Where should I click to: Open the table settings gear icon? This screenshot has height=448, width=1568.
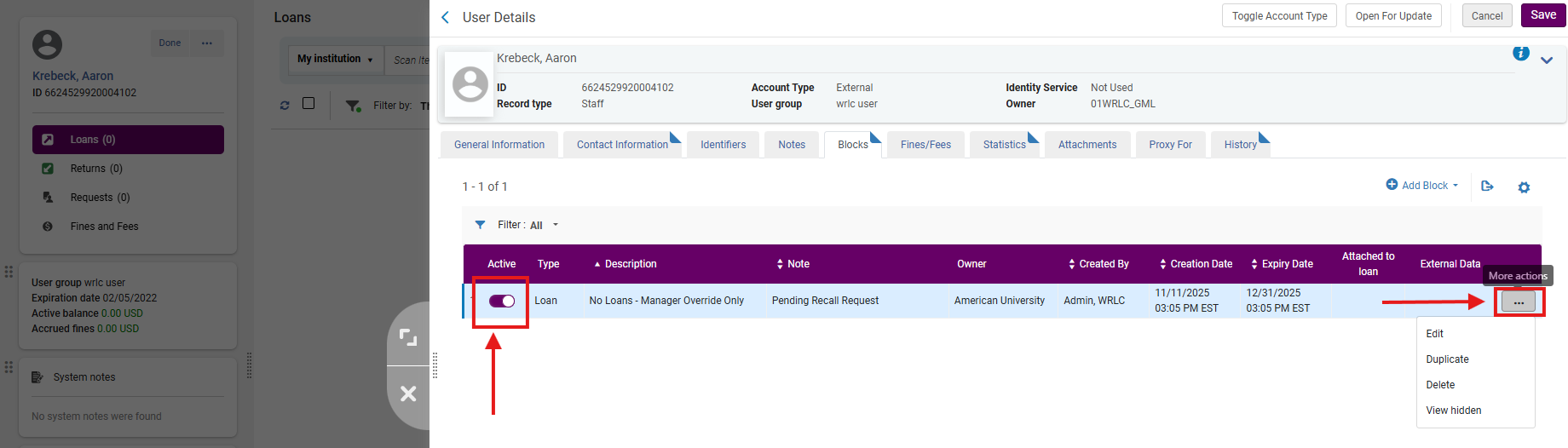(x=1524, y=187)
